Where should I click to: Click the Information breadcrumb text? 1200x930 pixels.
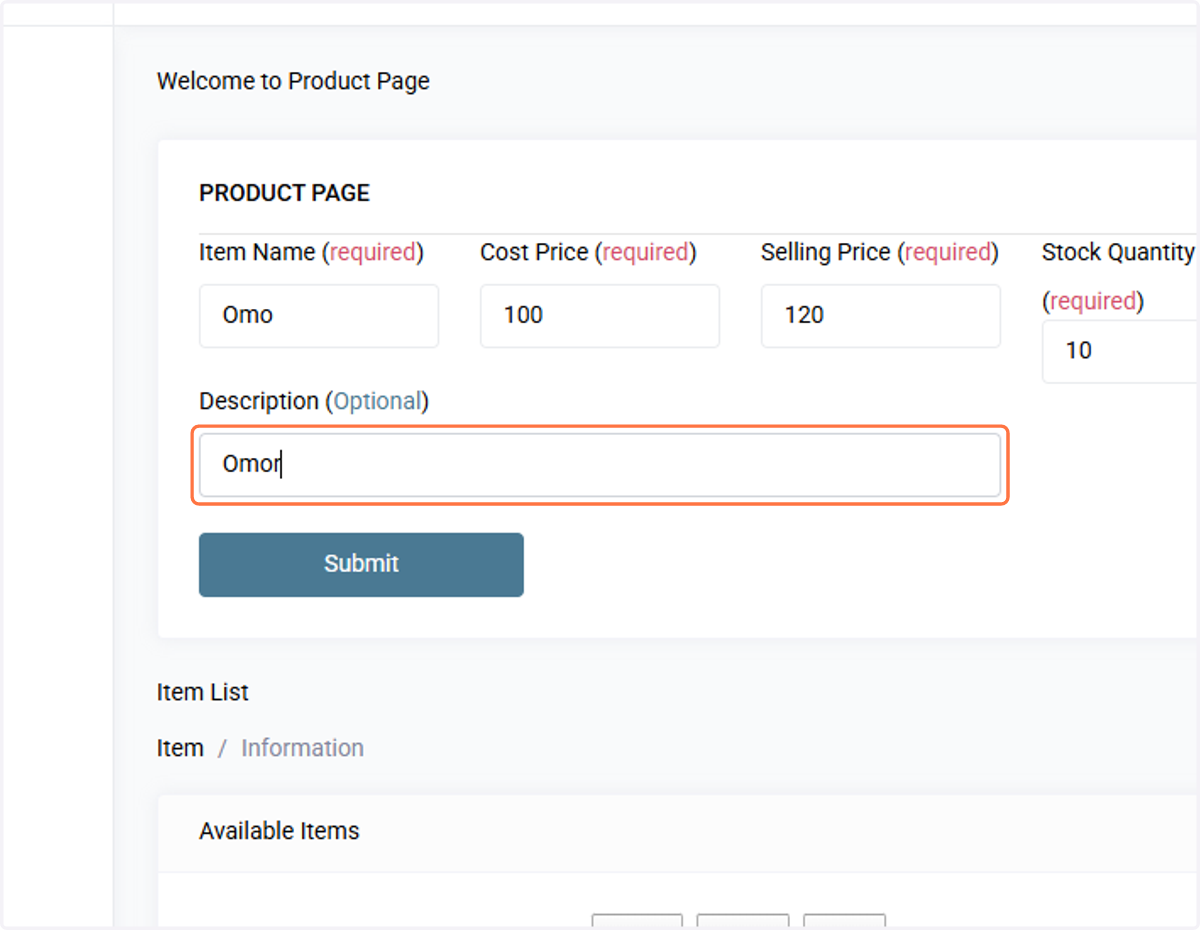point(302,748)
